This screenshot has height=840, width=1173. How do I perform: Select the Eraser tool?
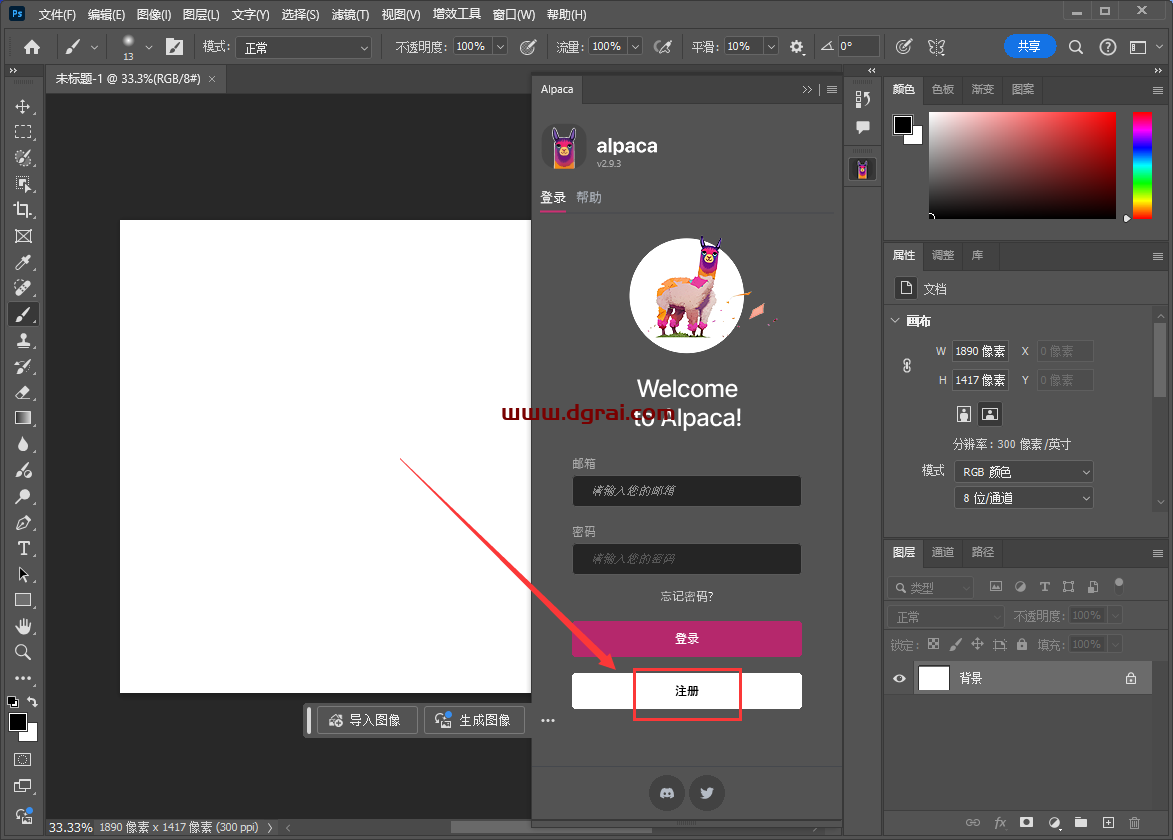click(23, 392)
